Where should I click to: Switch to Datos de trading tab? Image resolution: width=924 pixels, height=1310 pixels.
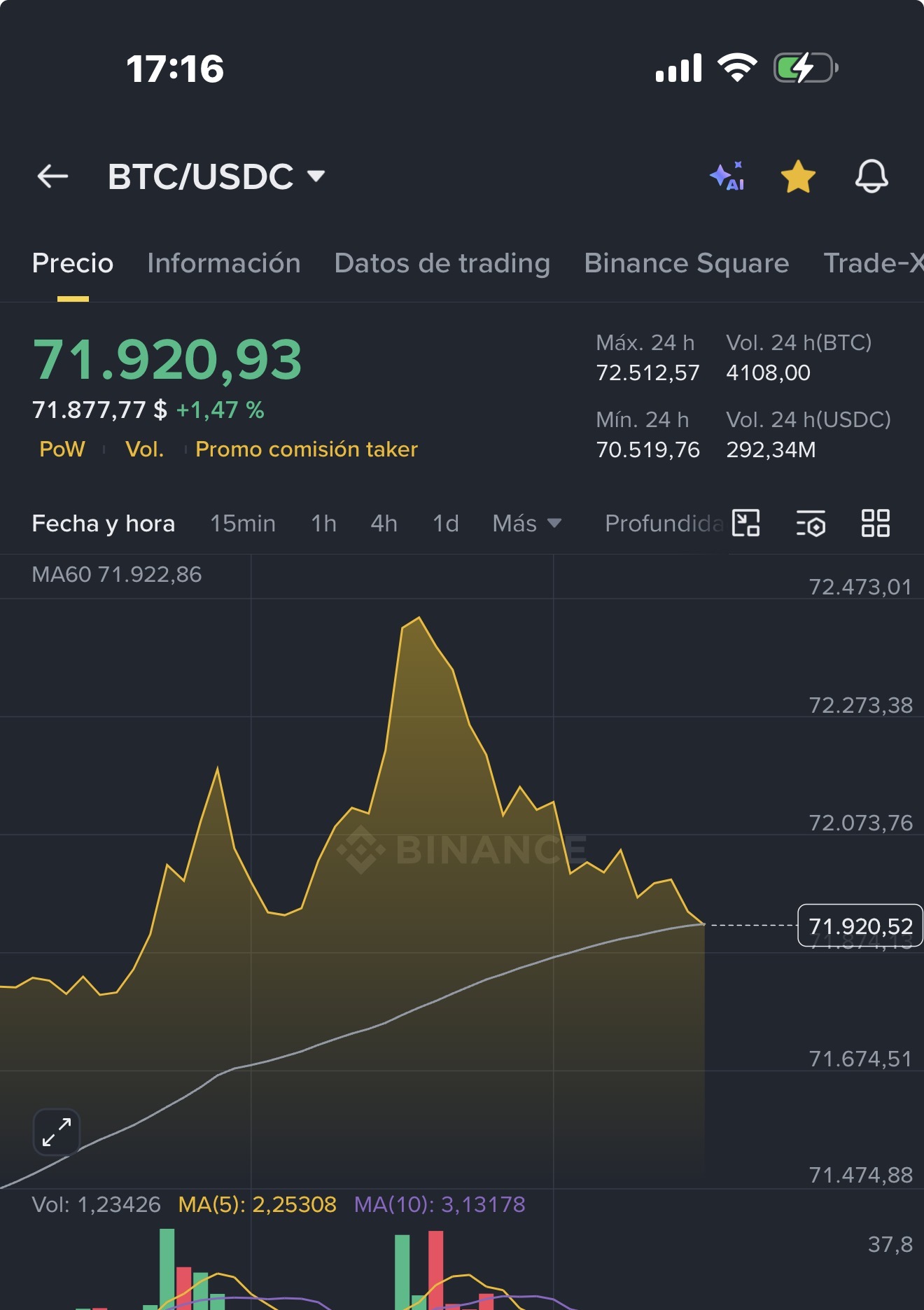[x=442, y=263]
